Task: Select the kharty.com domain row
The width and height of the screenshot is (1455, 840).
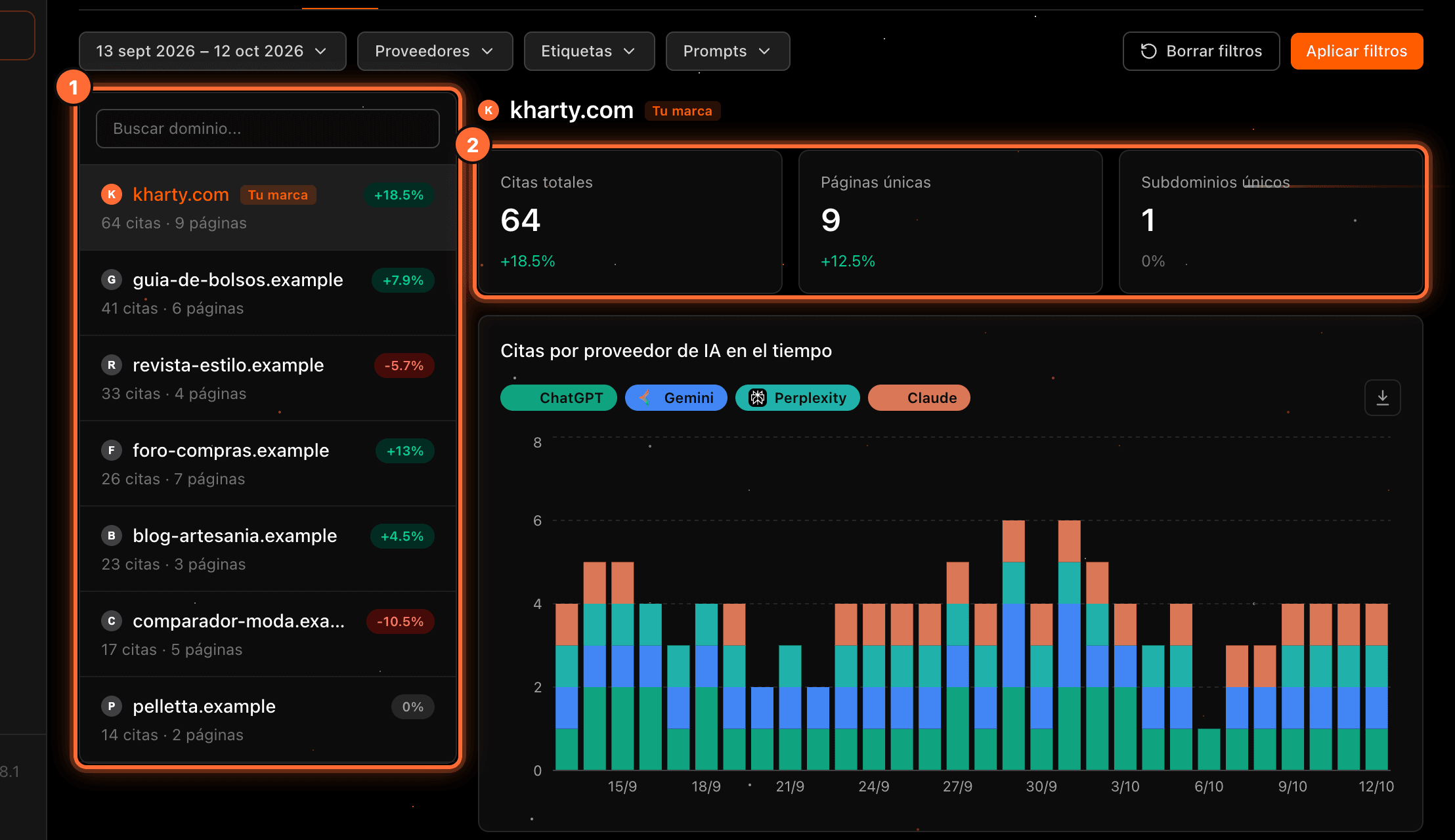Action: tap(268, 207)
